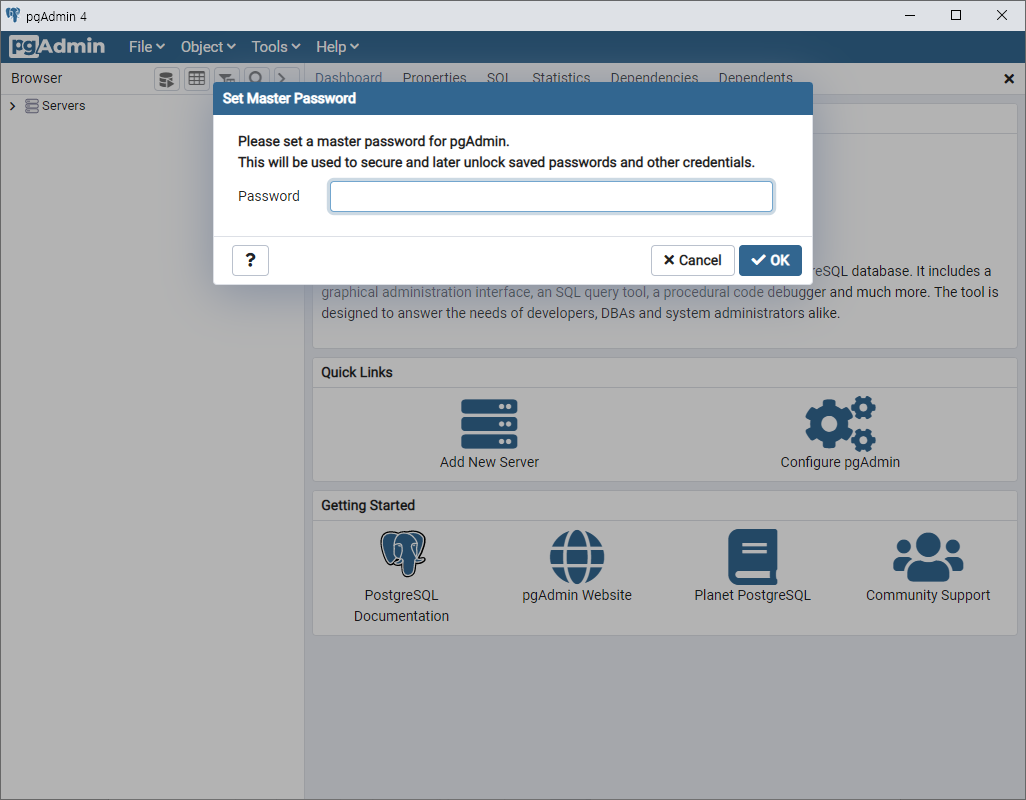
Task: Close the dashboard panel with X
Action: tap(1008, 78)
